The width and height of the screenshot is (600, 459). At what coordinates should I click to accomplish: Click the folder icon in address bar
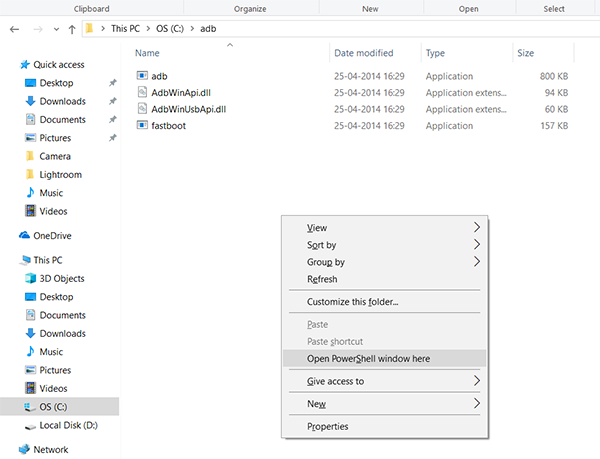point(90,28)
